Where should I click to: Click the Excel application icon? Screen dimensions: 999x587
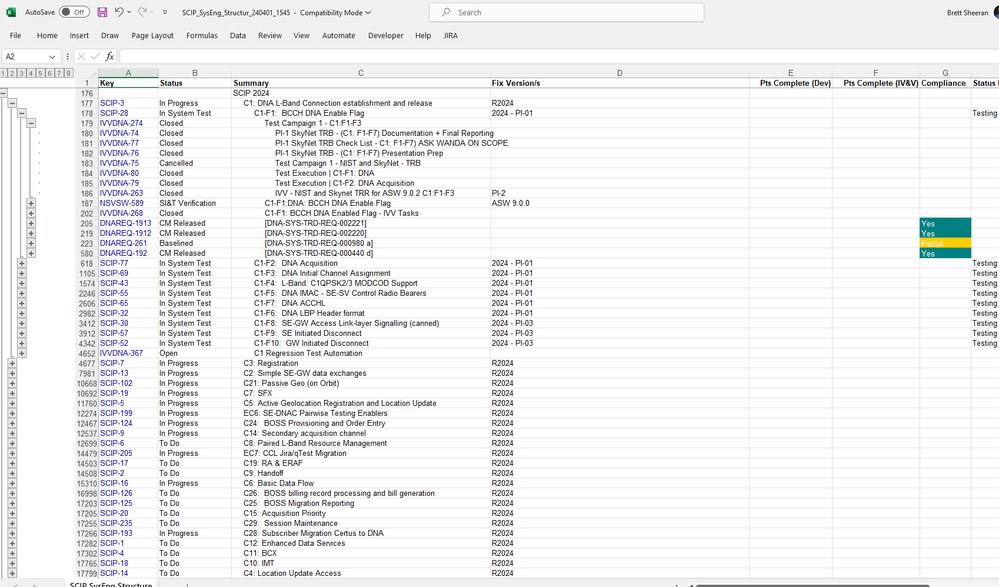(11, 12)
